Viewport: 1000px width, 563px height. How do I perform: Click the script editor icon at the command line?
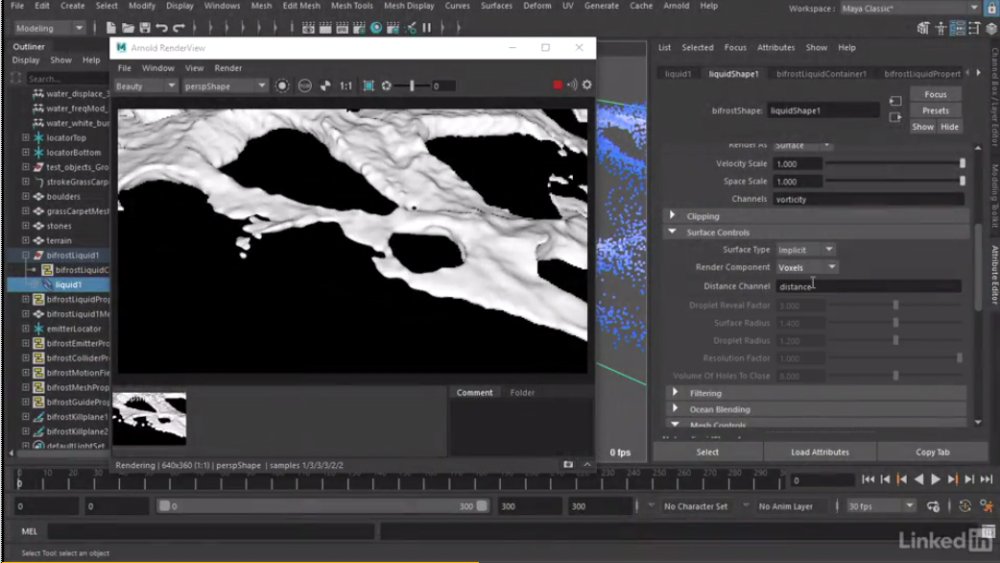[x=988, y=531]
